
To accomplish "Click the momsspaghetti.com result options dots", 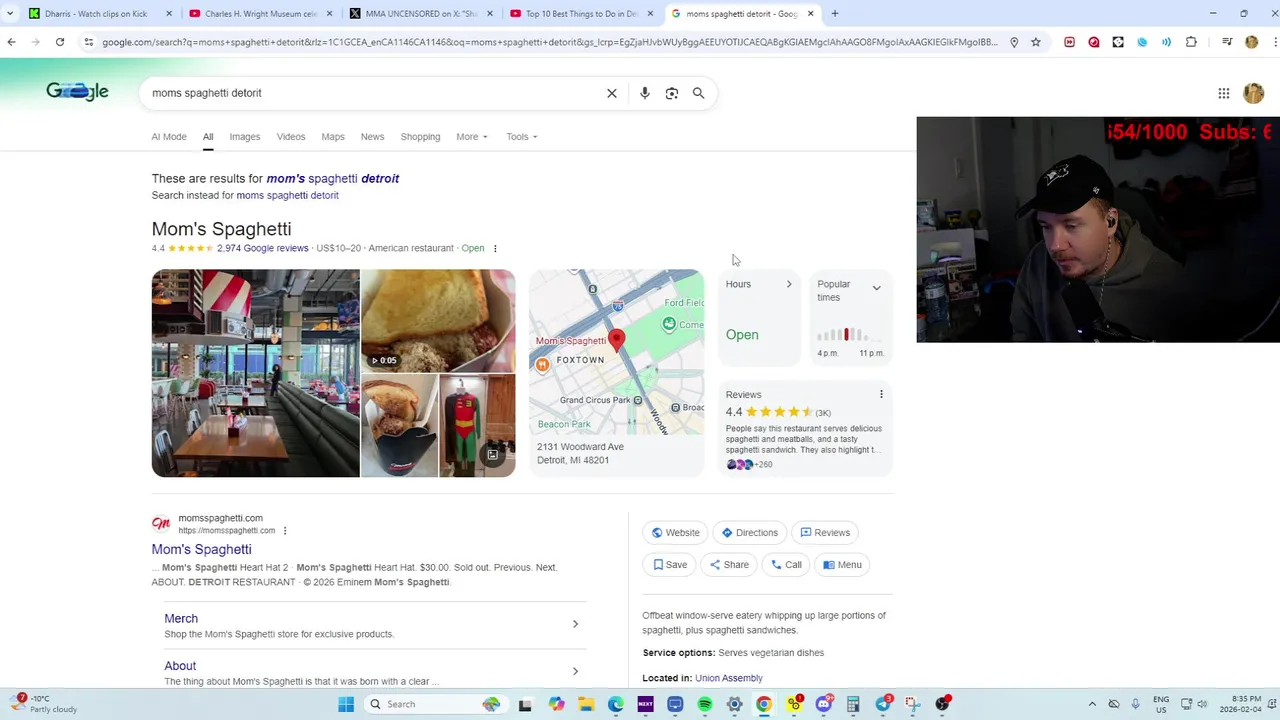I will coord(285,531).
